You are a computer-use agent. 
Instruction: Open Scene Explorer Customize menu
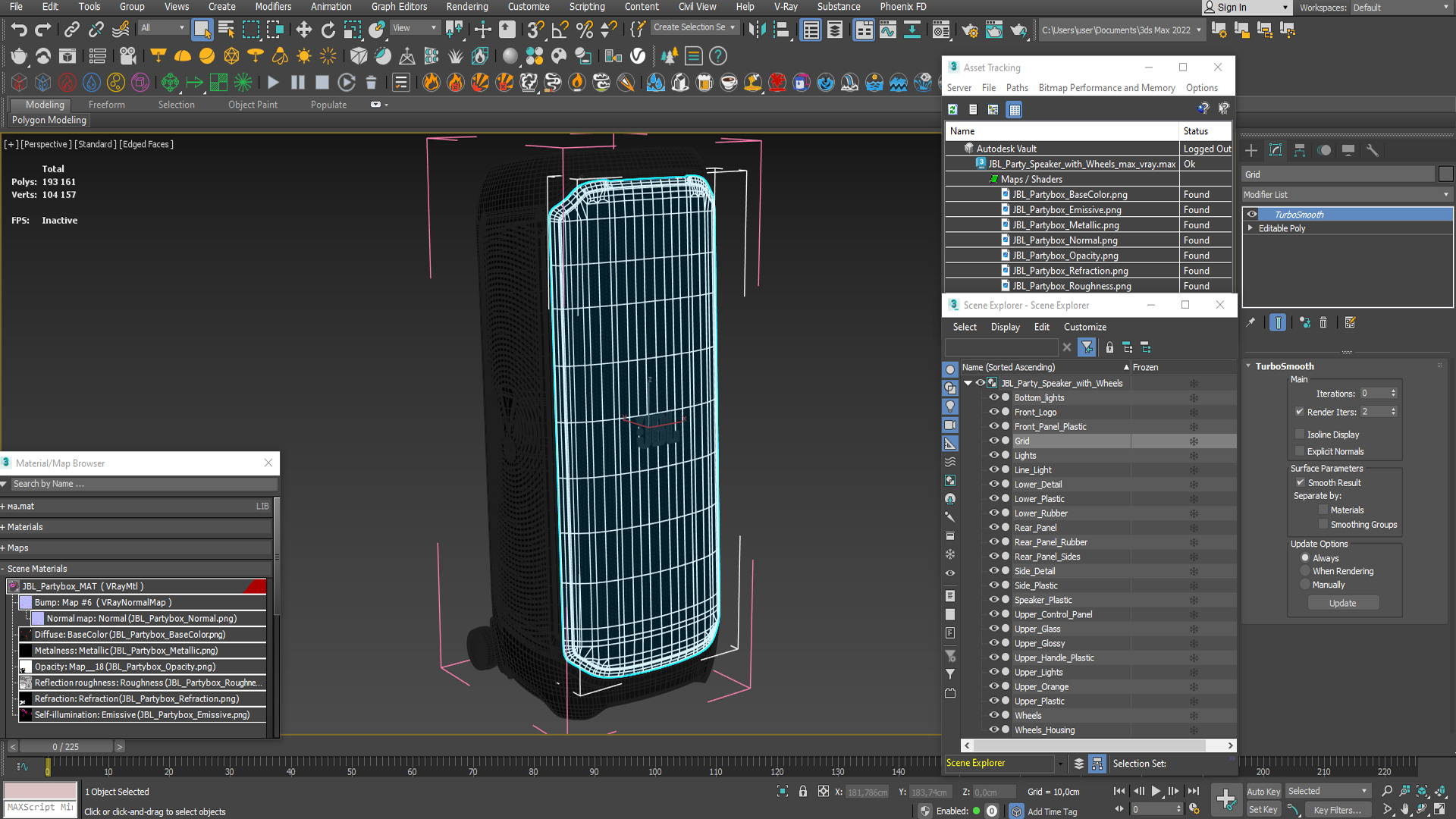[x=1085, y=327]
